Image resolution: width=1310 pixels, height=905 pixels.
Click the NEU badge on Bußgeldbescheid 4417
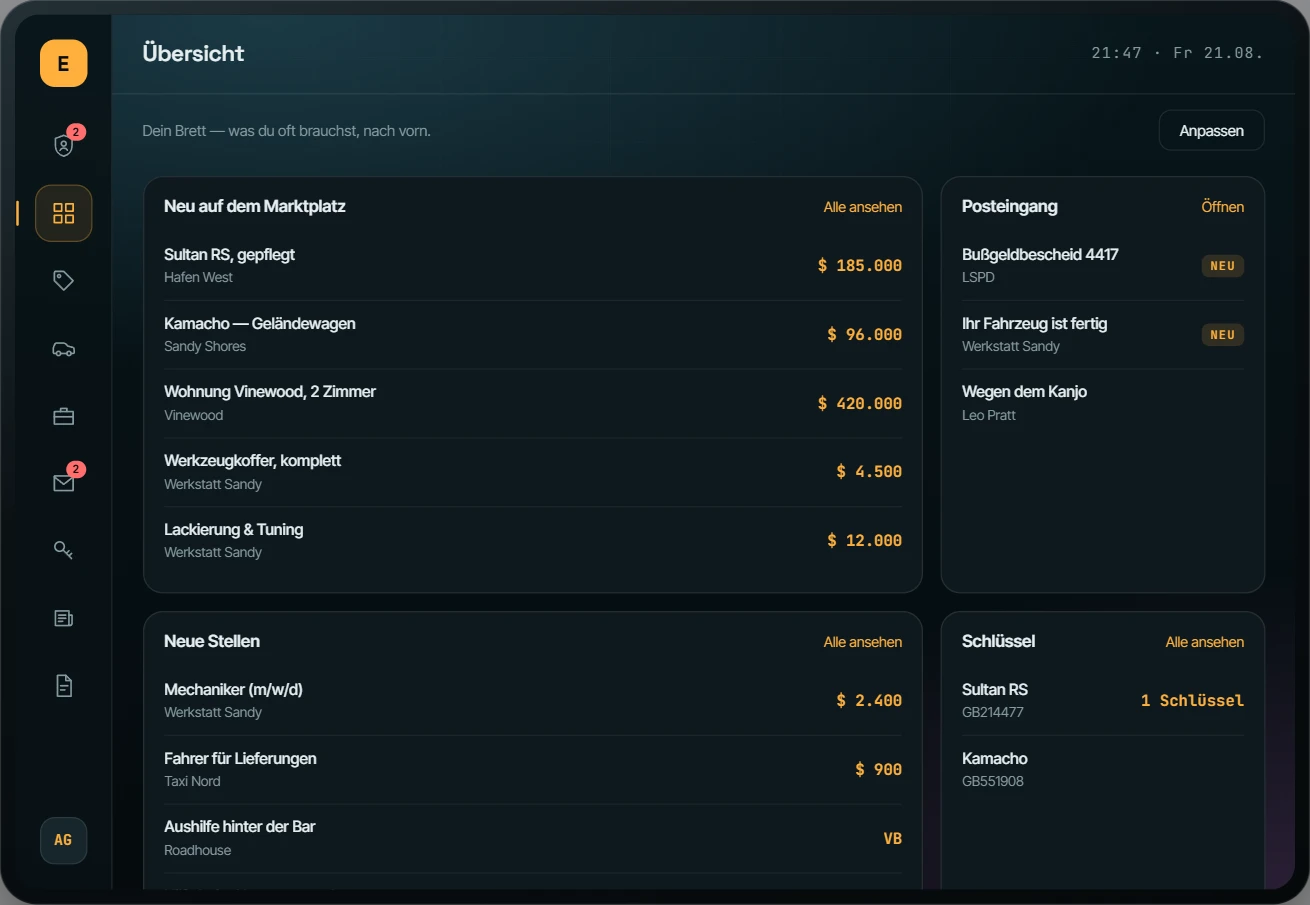coord(1223,266)
